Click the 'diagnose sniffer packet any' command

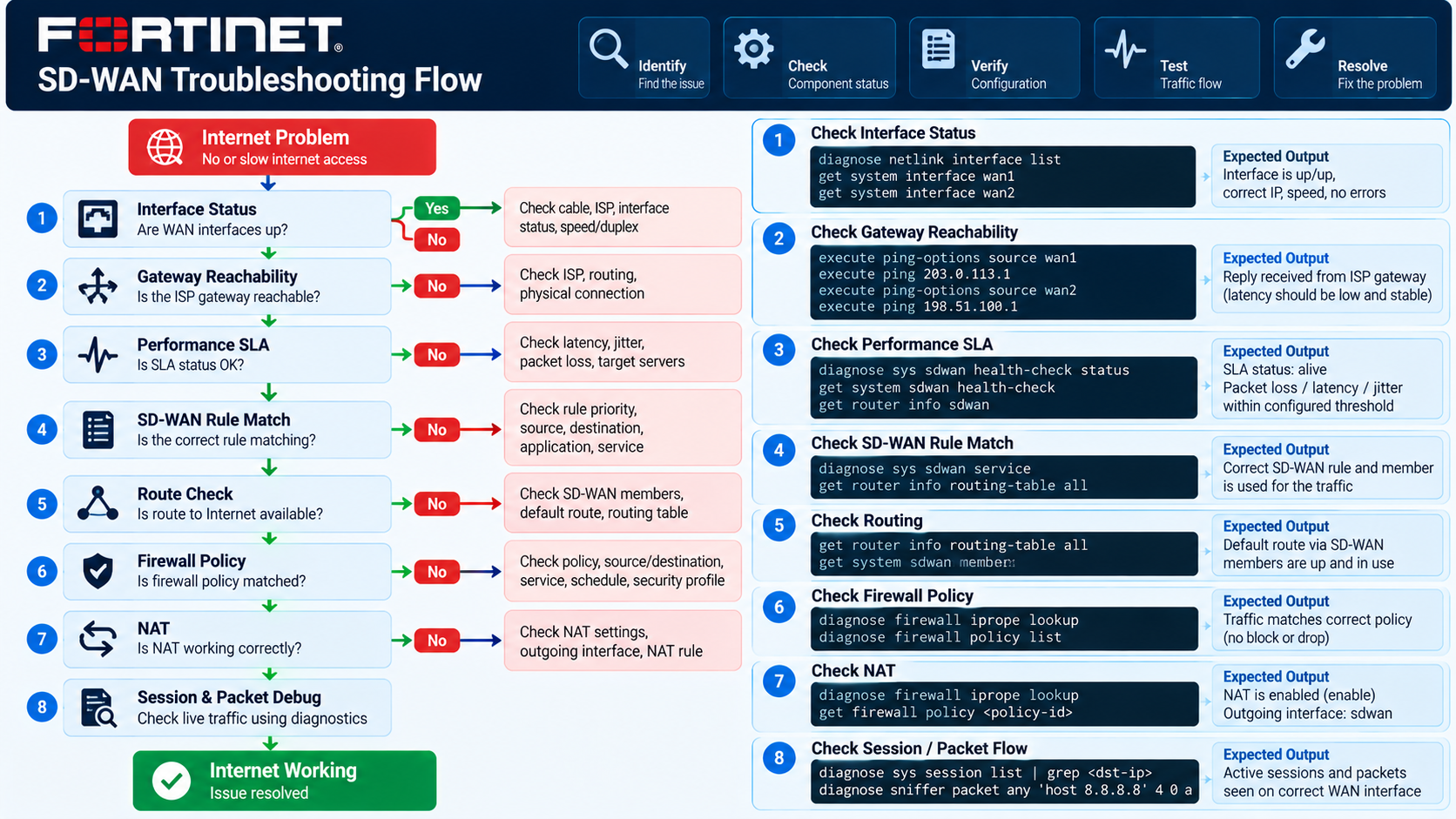(1005, 789)
